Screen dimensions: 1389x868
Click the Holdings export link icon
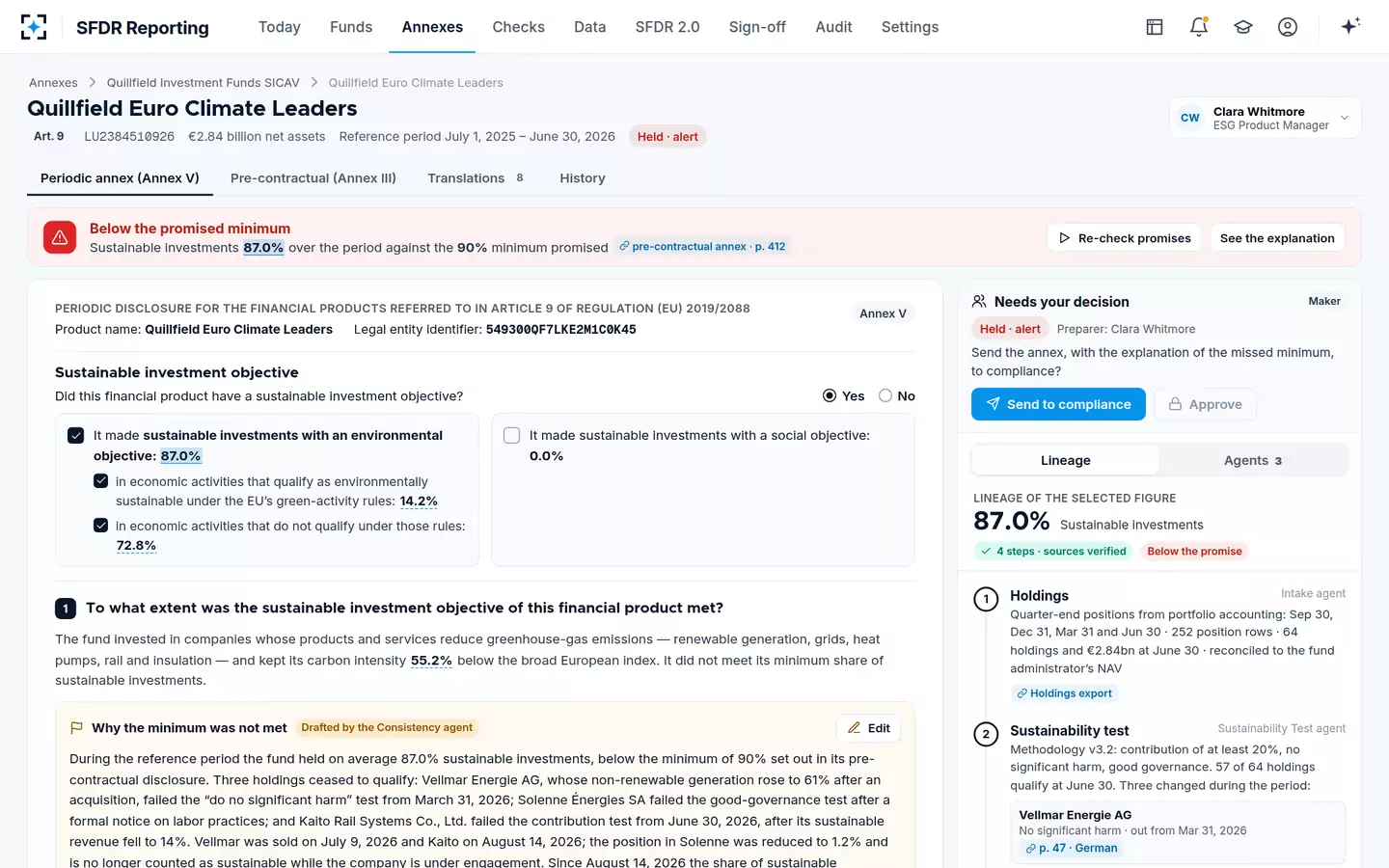1021,693
